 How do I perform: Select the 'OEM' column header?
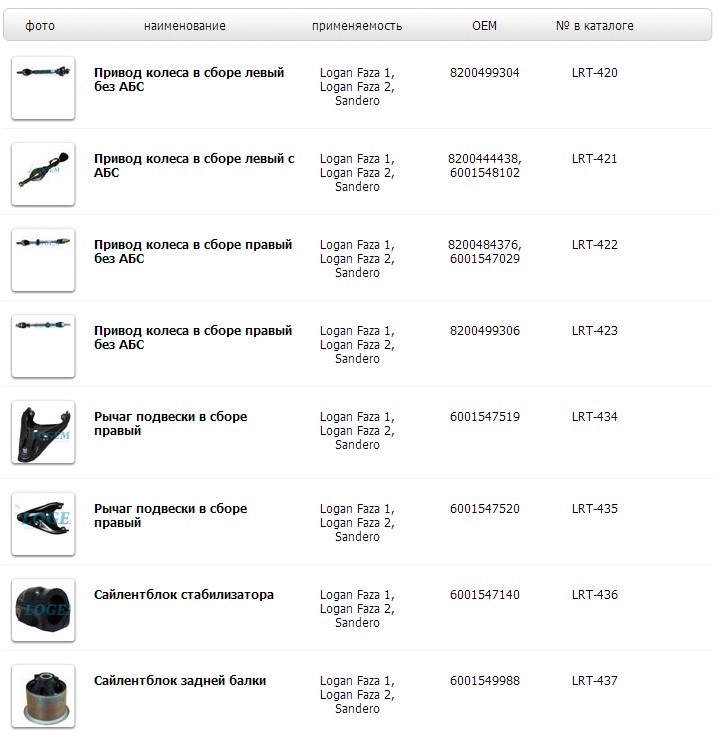(x=484, y=26)
